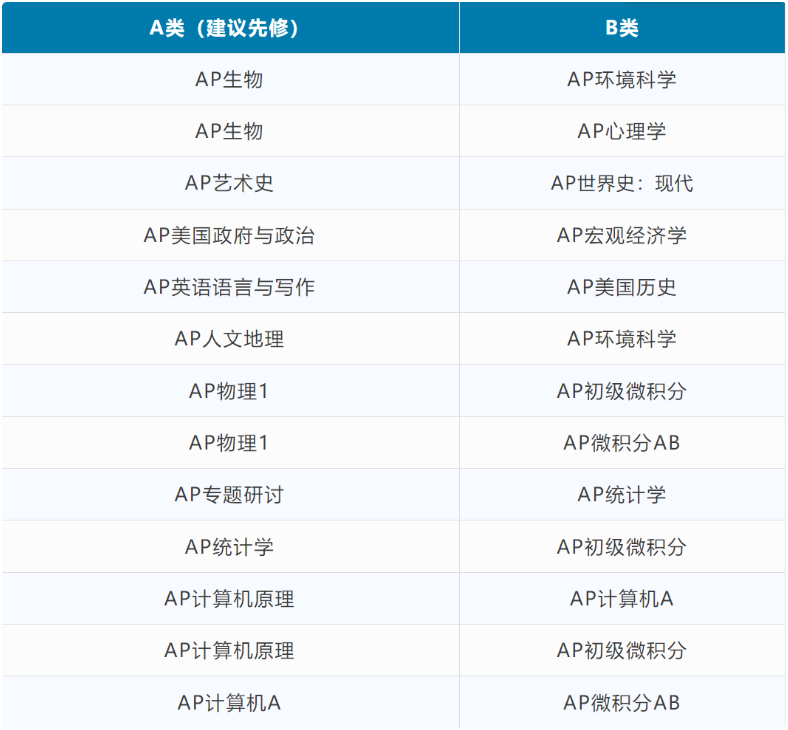Select AP计算机原理 cell beside AP计算机A
This screenshot has height=730, width=788.
[230, 598]
